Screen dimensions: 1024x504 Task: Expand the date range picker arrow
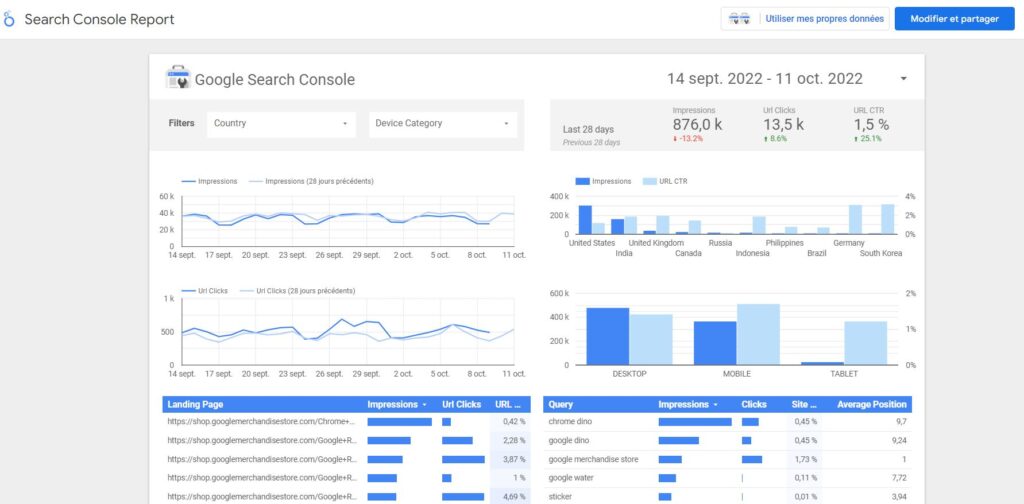tap(904, 79)
